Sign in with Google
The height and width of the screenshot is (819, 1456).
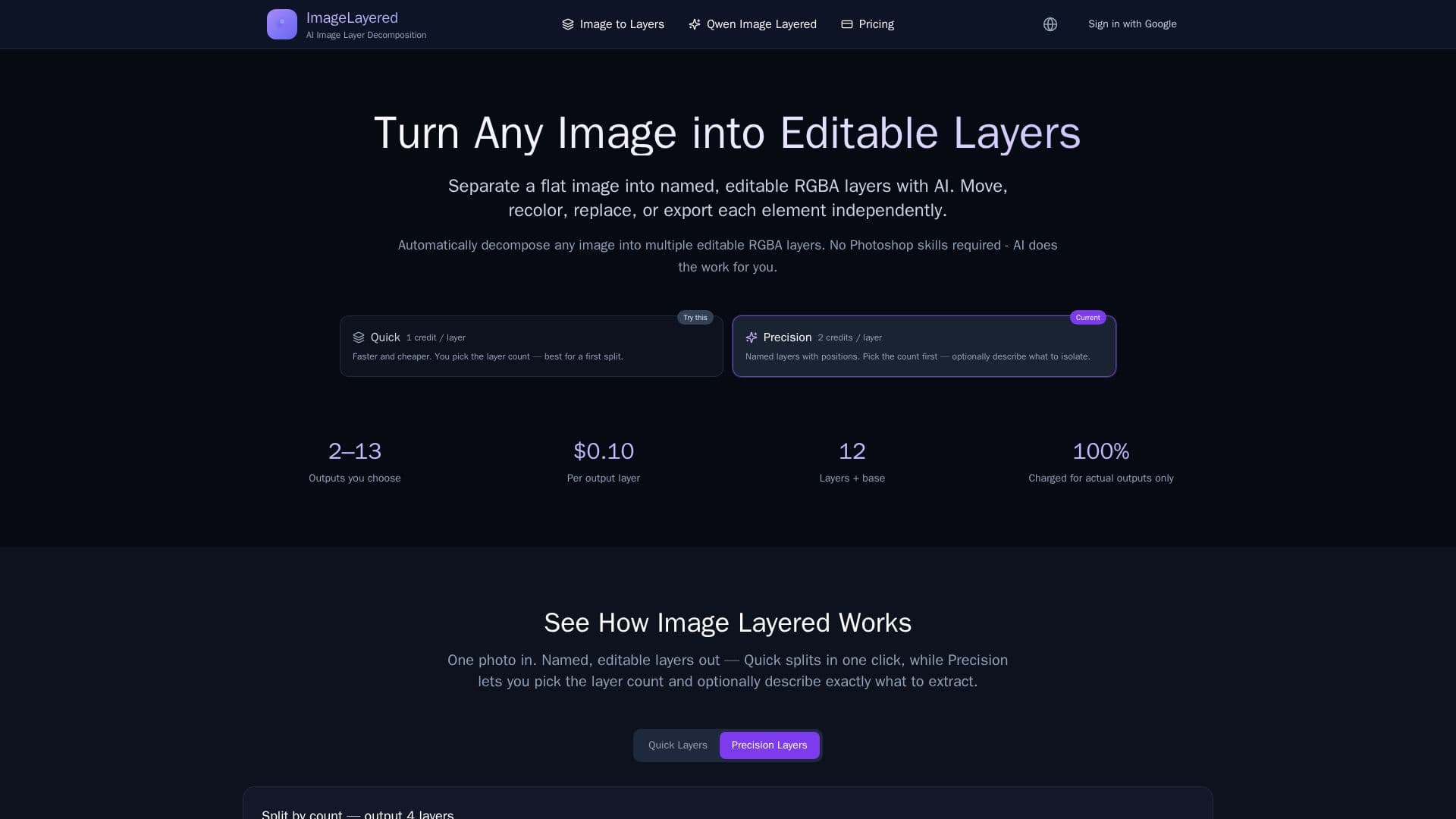1132,24
